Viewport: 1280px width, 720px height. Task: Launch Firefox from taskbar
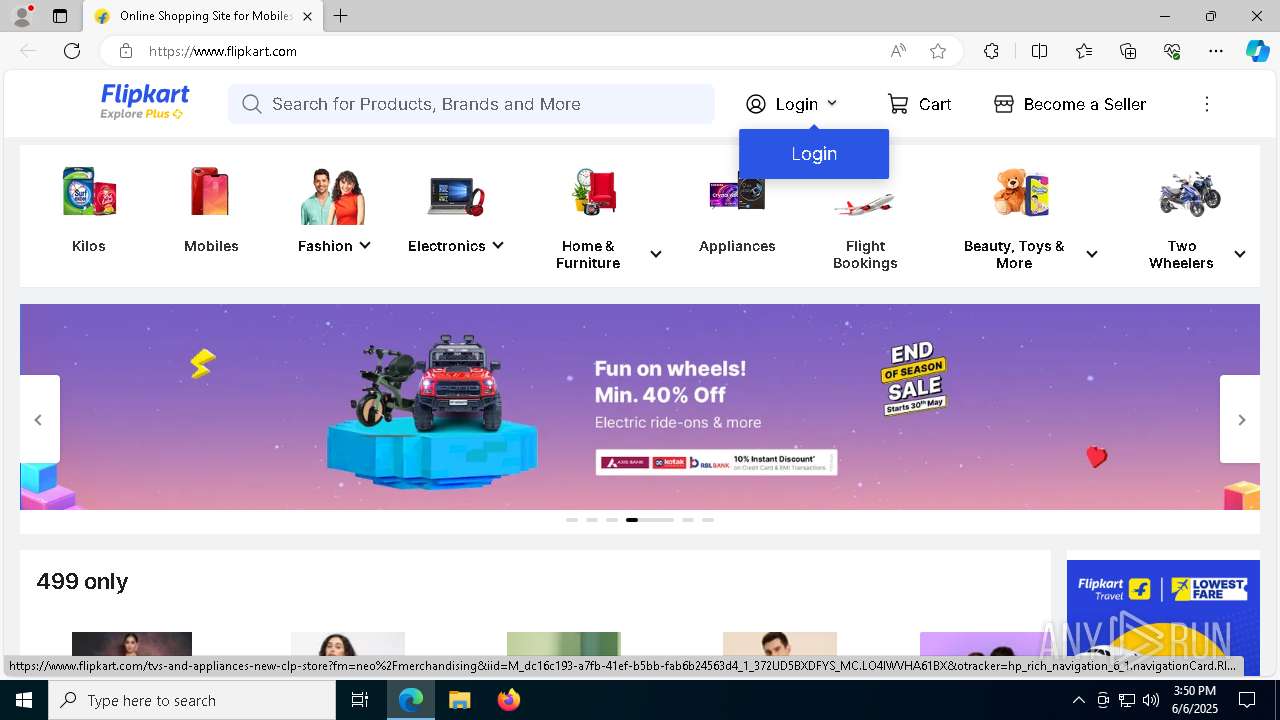point(509,700)
